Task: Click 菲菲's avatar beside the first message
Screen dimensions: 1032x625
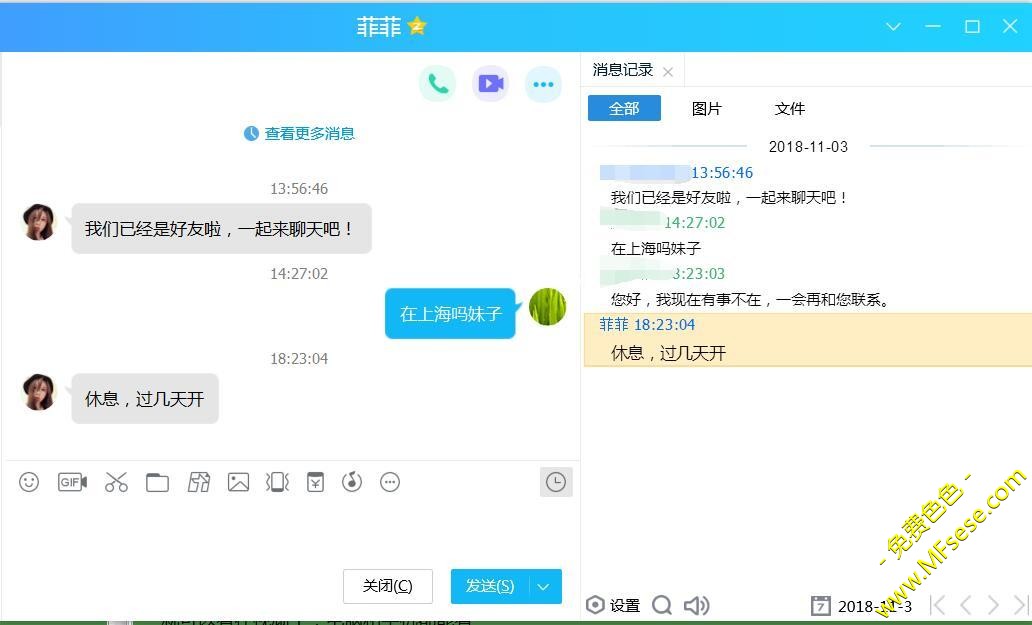Action: point(39,222)
